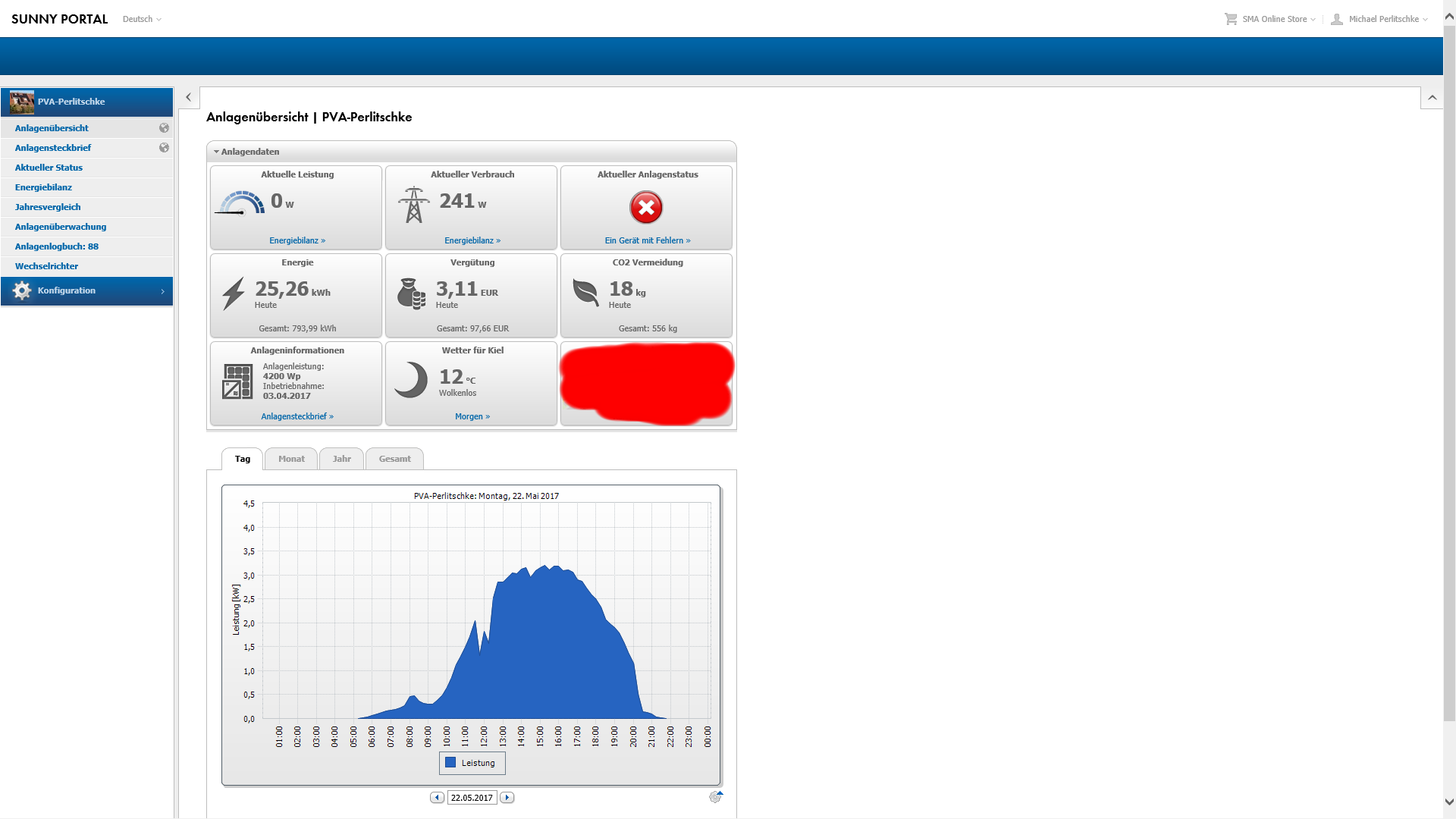Open the Deutsch language dropdown
Viewport: 1456px width, 819px height.
pyautogui.click(x=142, y=19)
